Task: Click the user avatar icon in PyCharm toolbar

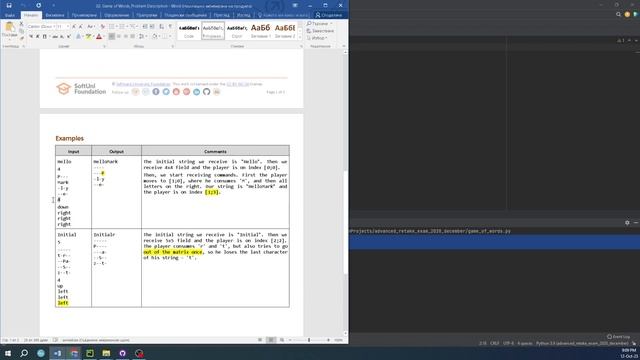Action: click(x=627, y=14)
